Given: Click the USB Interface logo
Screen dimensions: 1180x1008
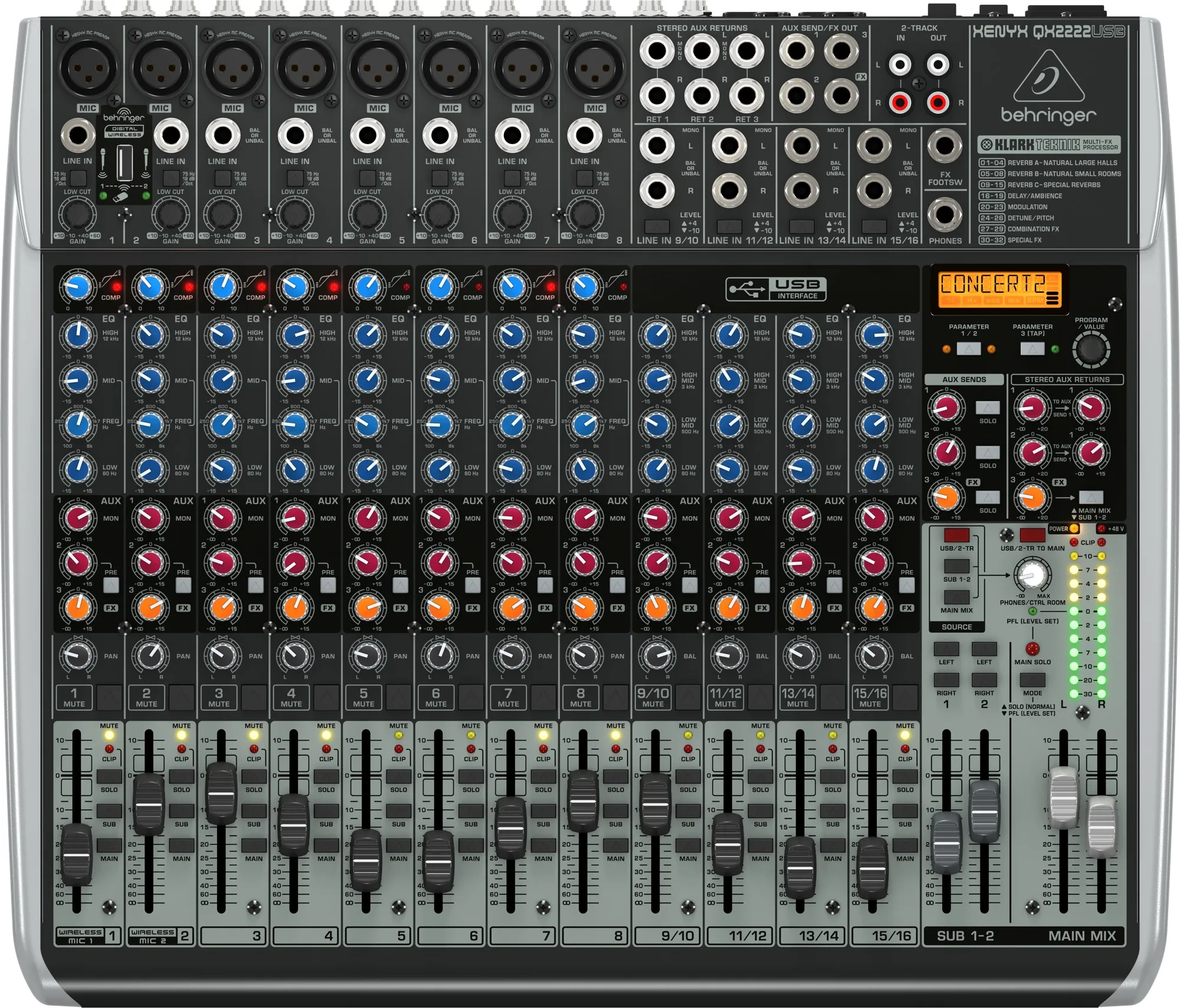Looking at the screenshot, I should click(x=776, y=289).
